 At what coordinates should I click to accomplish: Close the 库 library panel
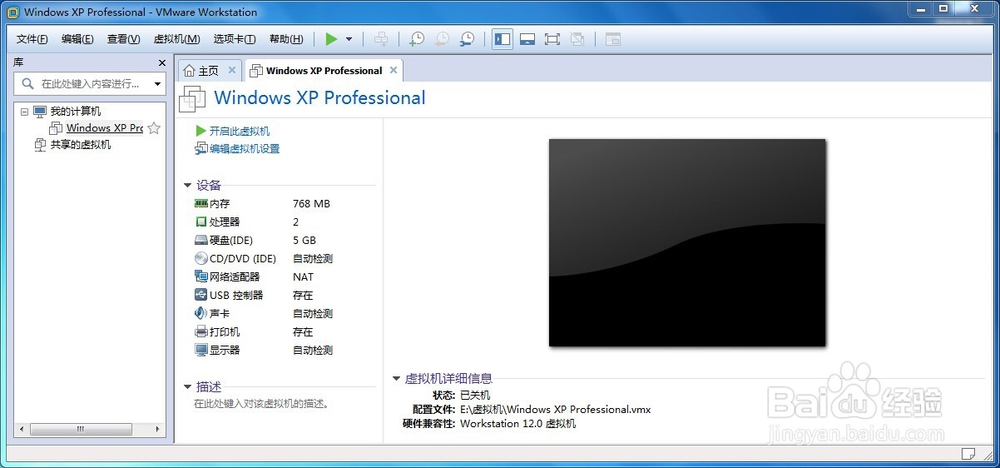tap(162, 62)
